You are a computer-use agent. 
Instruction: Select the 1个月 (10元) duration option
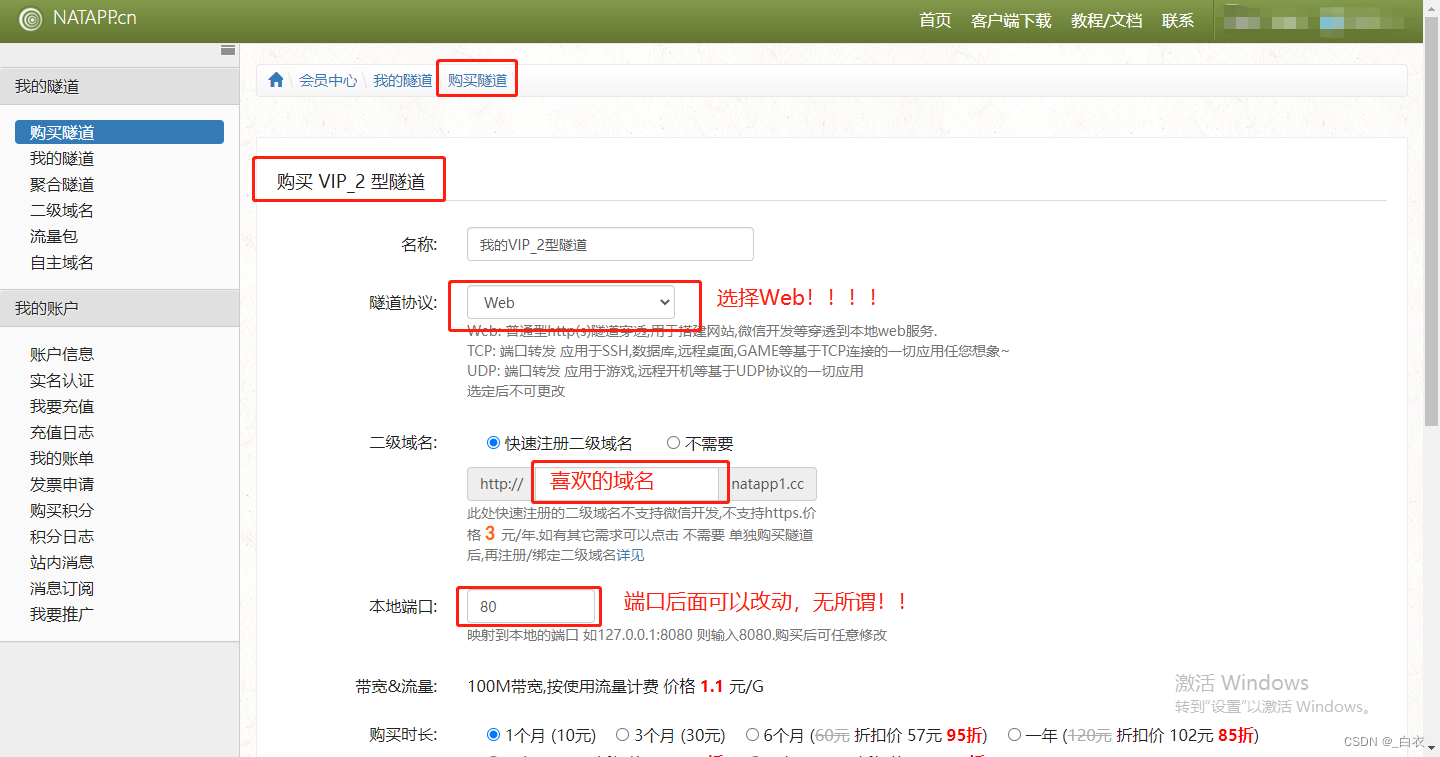click(493, 735)
